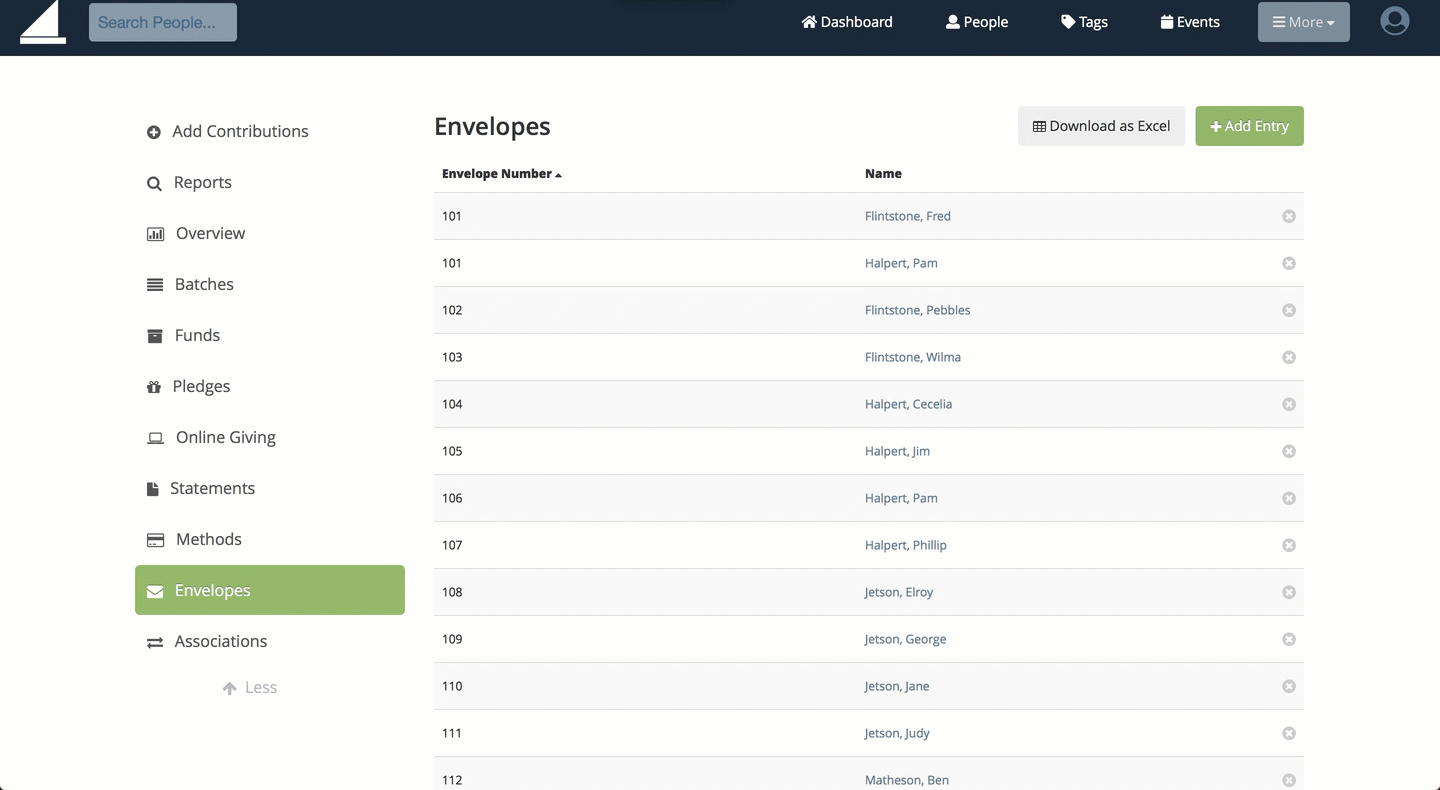Viewport: 1440px width, 790px height.
Task: Sort by the Name column header
Action: pos(883,174)
